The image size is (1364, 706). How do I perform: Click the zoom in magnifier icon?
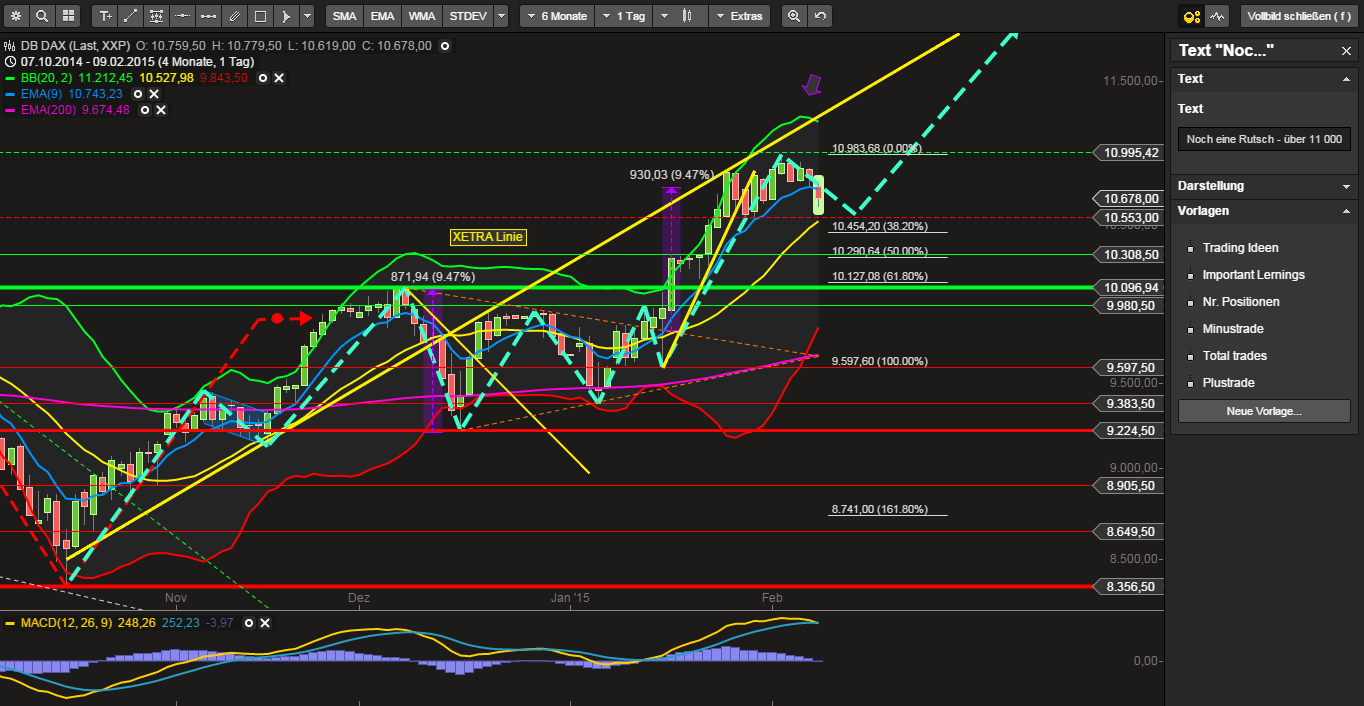pyautogui.click(x=794, y=16)
